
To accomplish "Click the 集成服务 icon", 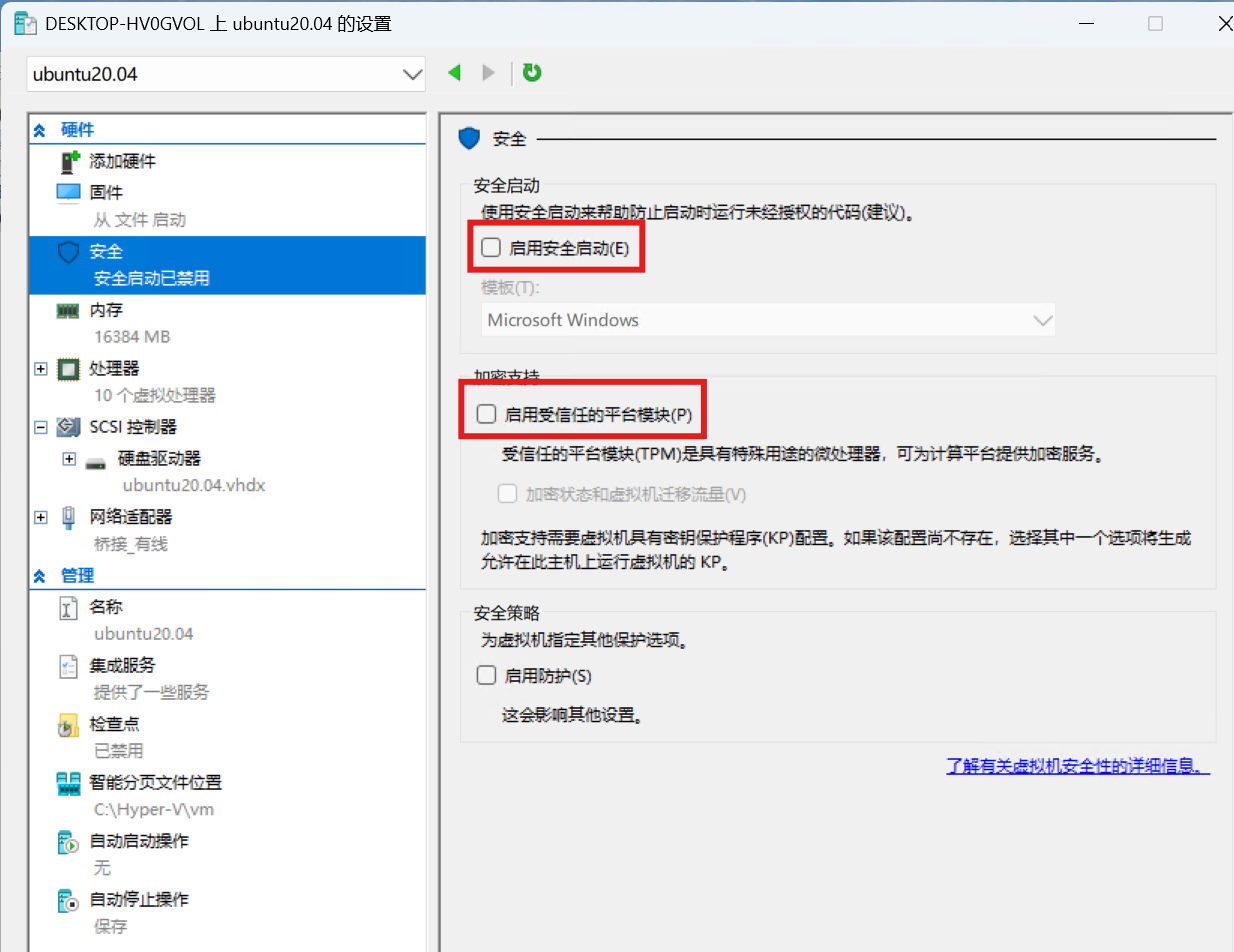I will (x=68, y=666).
